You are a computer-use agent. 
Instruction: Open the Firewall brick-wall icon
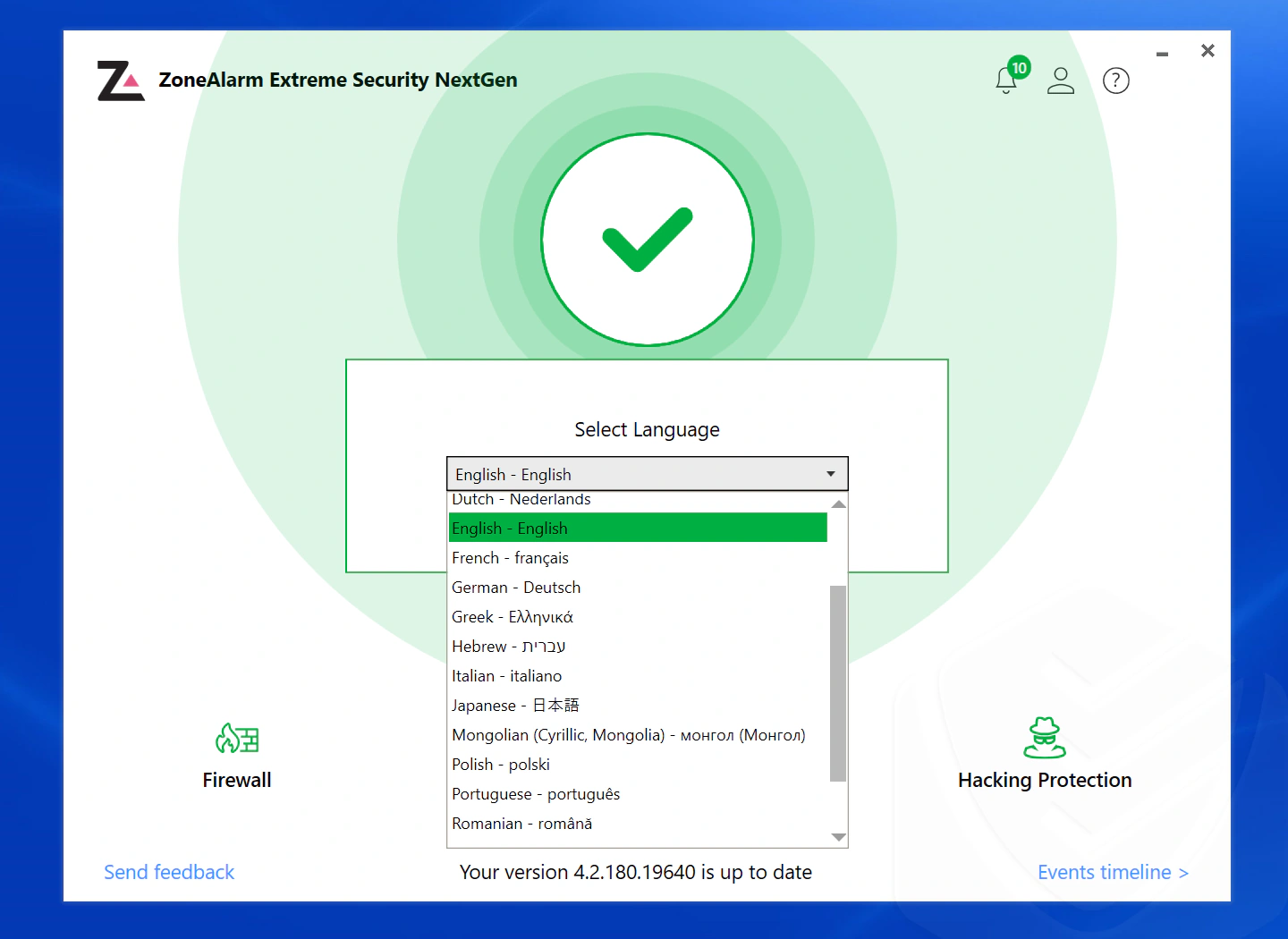coord(237,739)
